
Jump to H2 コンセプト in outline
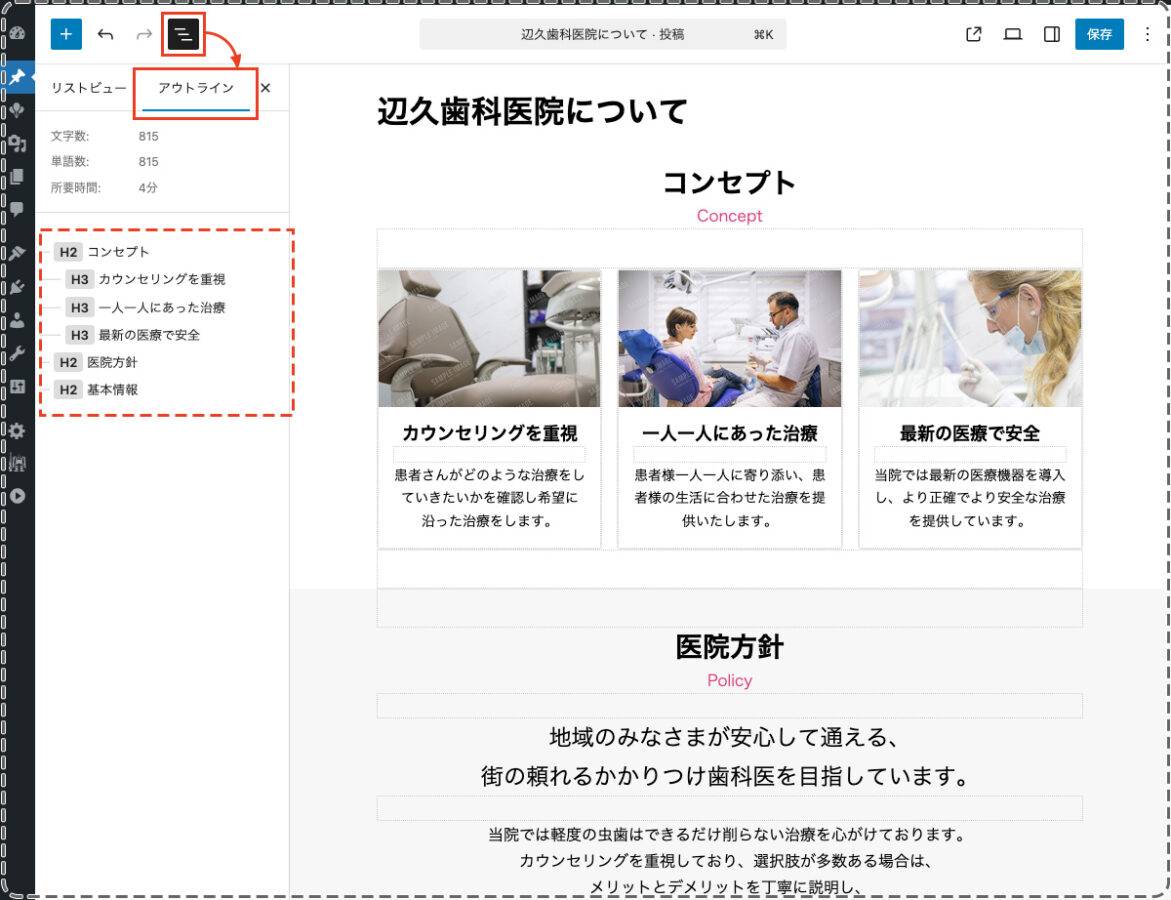point(117,252)
